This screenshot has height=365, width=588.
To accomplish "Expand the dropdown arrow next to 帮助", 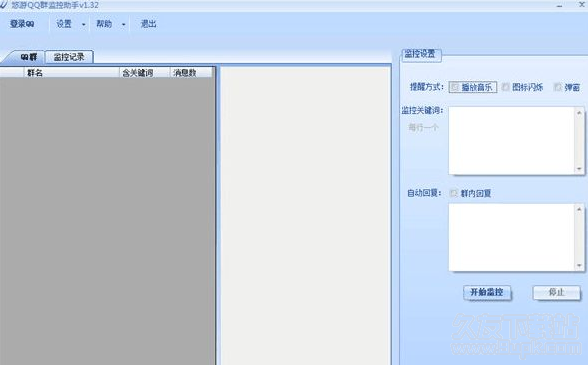I will coord(123,24).
